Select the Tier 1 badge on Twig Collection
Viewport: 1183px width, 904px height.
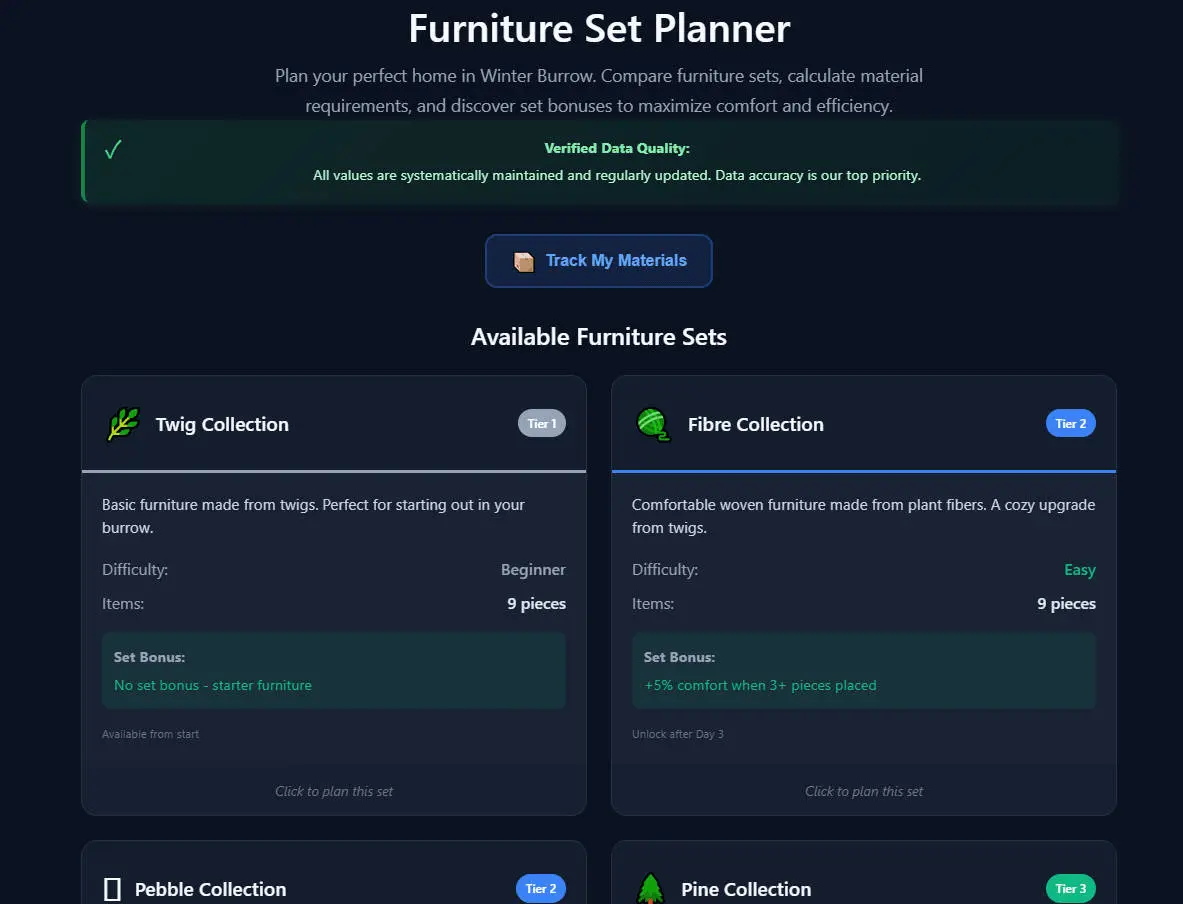tap(541, 423)
